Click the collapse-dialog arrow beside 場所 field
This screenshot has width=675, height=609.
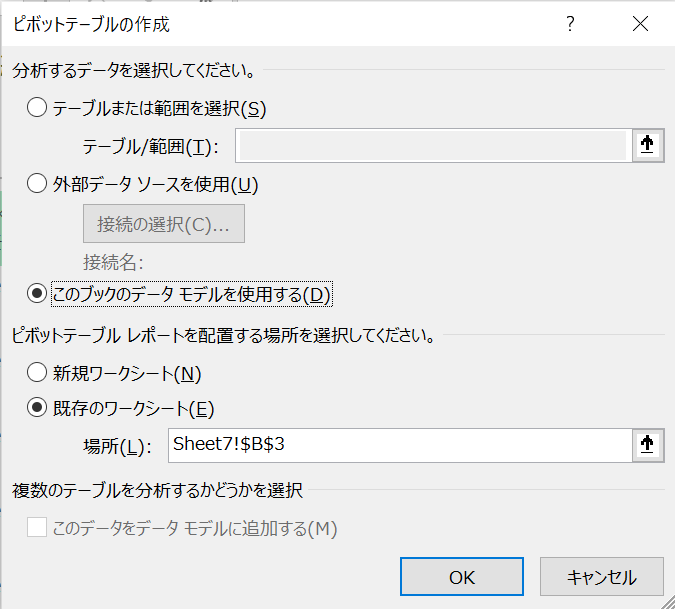[648, 445]
